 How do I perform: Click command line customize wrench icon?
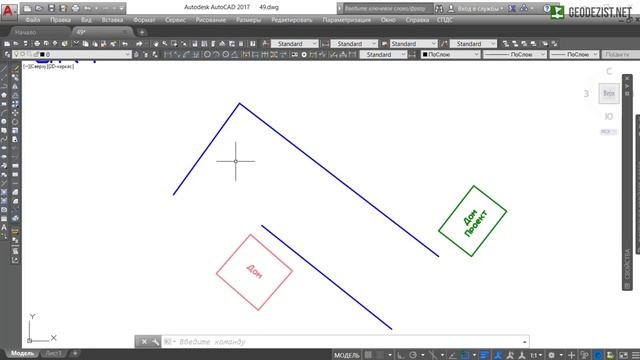pyautogui.click(x=156, y=342)
